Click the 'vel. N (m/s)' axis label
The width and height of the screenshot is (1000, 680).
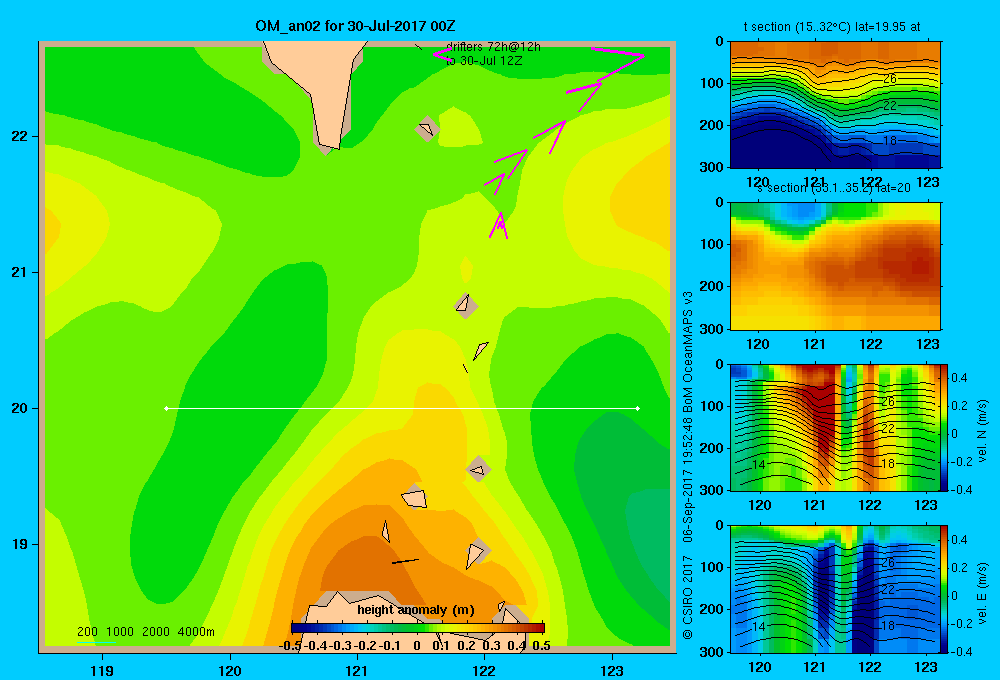[x=982, y=431]
